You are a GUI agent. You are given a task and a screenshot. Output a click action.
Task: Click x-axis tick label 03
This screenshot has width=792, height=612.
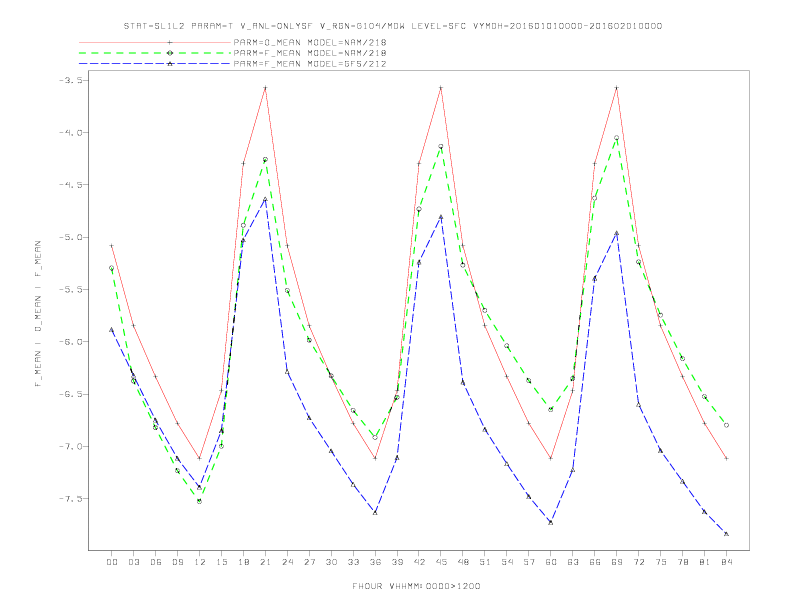133,562
